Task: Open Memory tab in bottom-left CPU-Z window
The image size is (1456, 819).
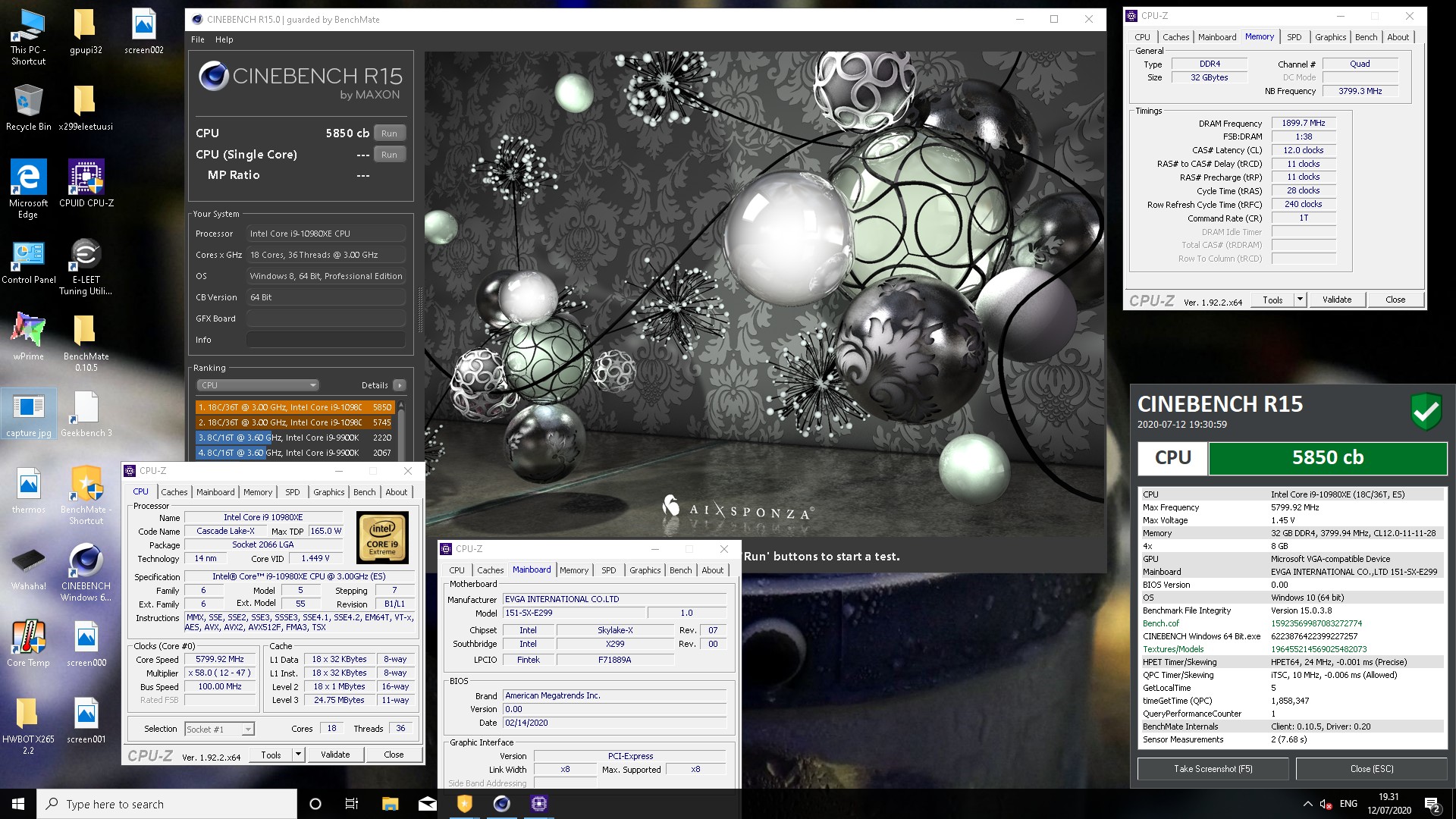Action: [257, 492]
